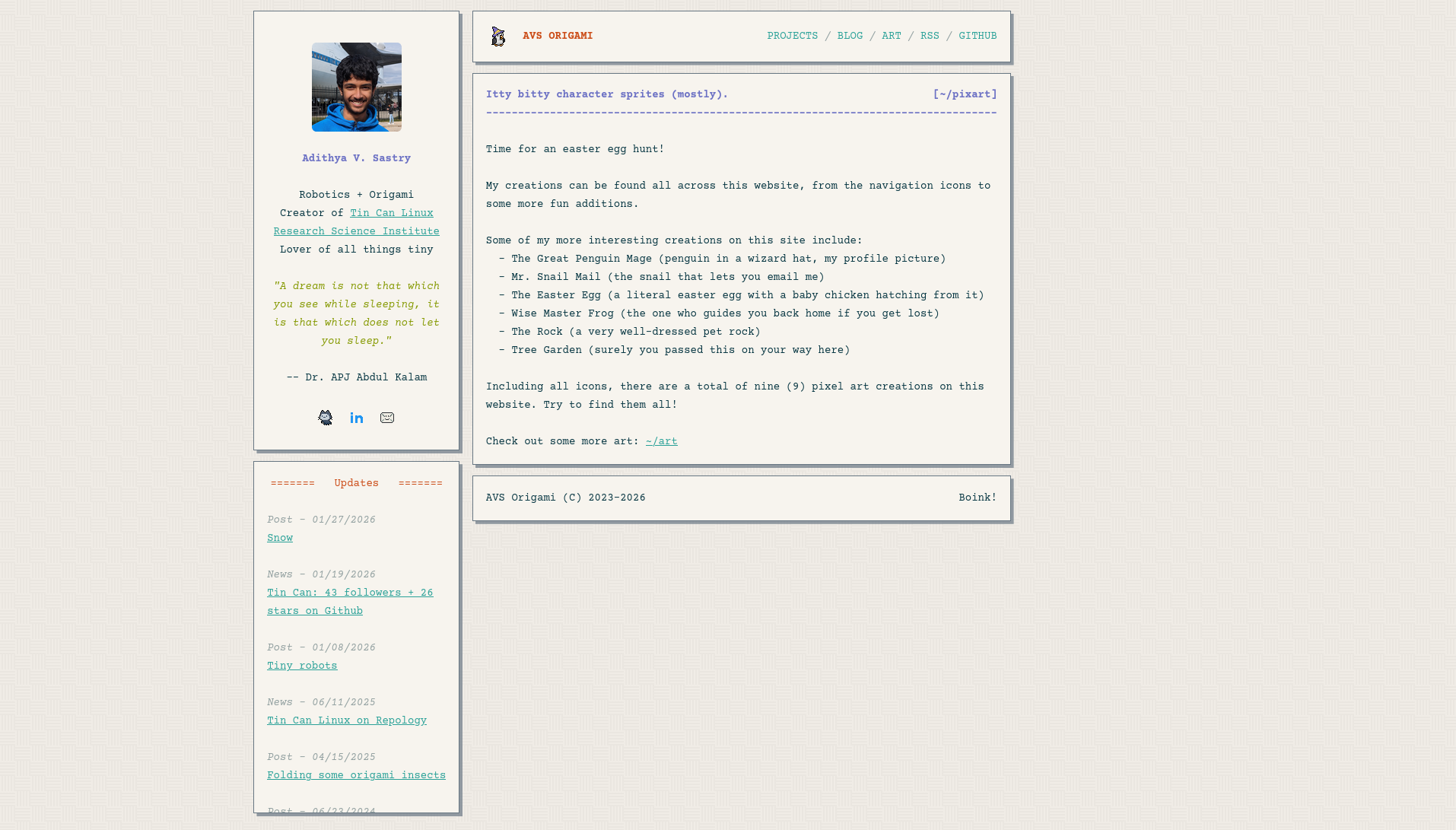
Task: Click Adithya's profile photo
Action: 356,87
